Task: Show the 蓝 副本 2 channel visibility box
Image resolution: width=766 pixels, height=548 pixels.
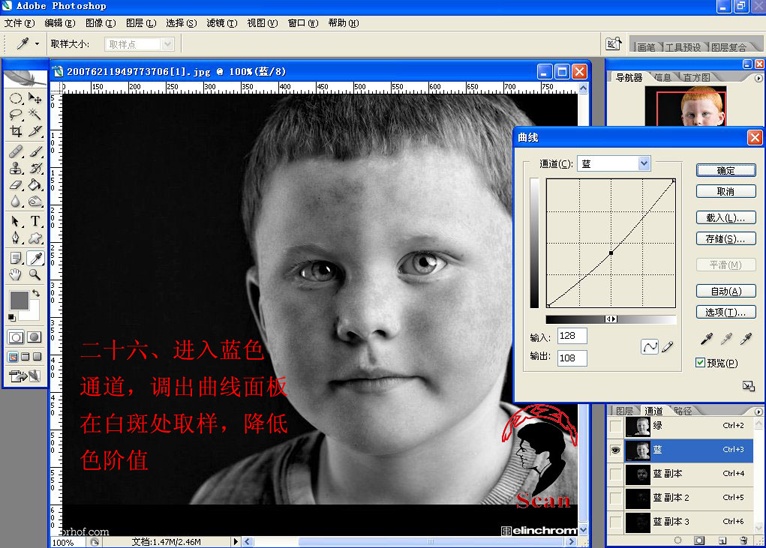Action: [616, 498]
